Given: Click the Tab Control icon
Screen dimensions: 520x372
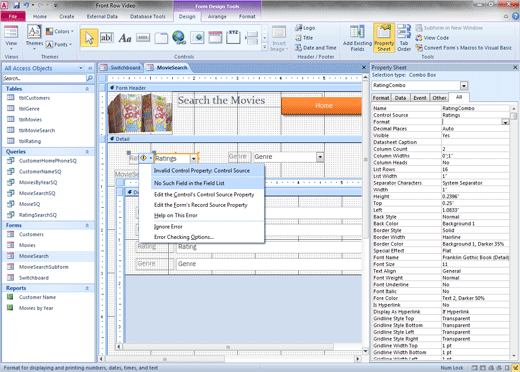Looking at the screenshot, I should point(161,38).
